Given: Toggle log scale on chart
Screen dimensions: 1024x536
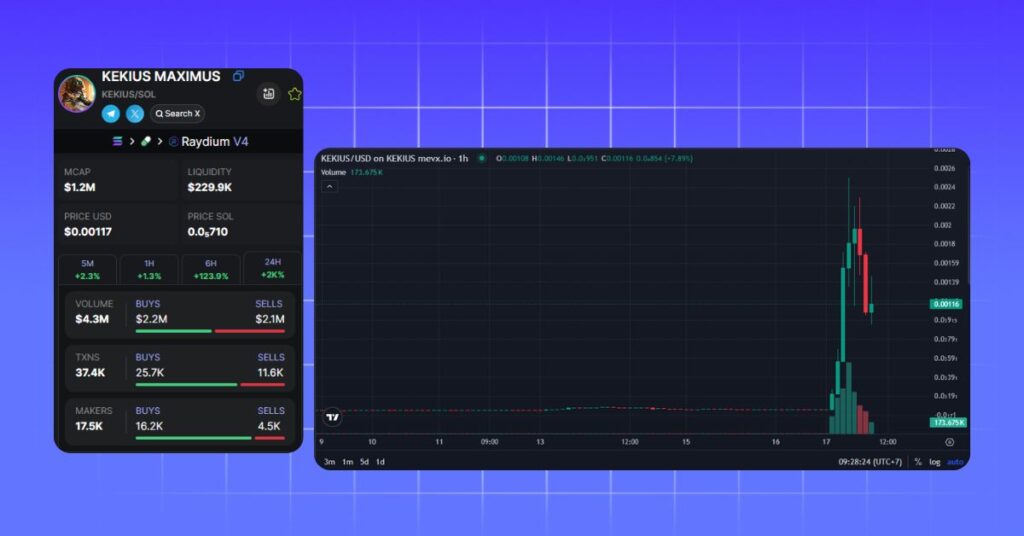Looking at the screenshot, I should click(935, 462).
